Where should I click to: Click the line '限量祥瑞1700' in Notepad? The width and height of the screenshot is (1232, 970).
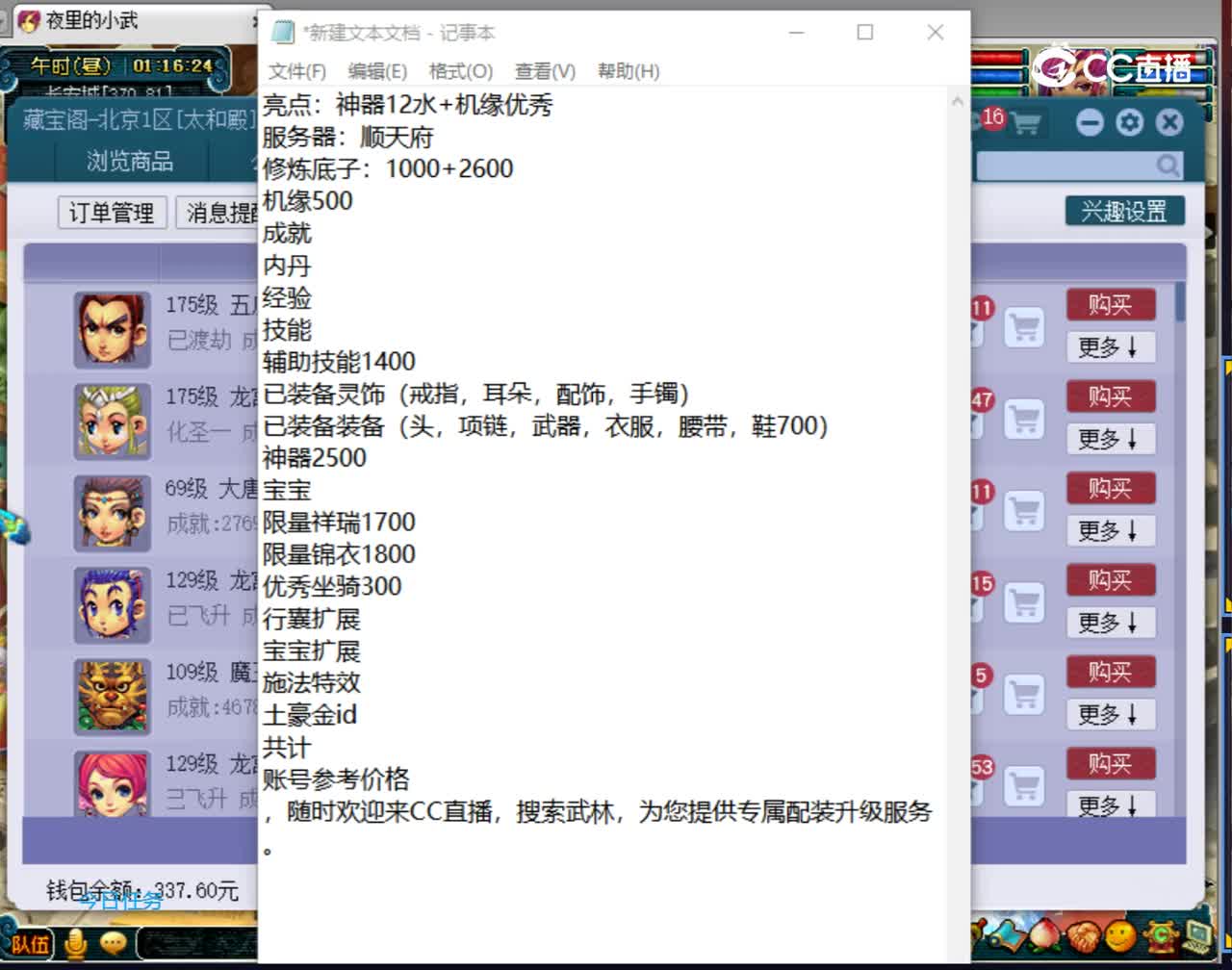tap(339, 522)
